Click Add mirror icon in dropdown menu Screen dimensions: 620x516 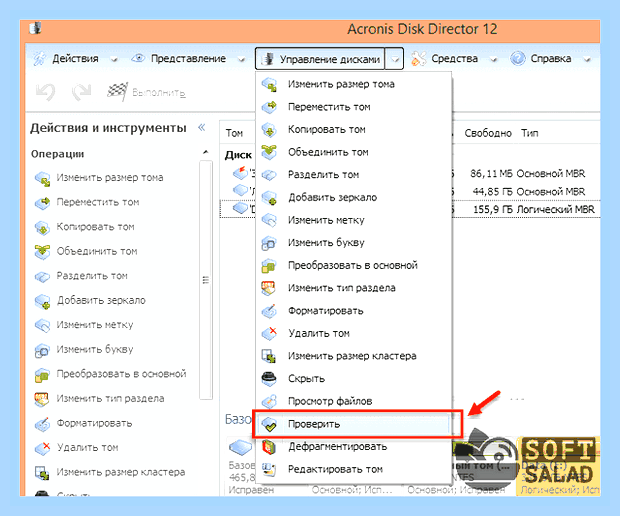coord(269,198)
